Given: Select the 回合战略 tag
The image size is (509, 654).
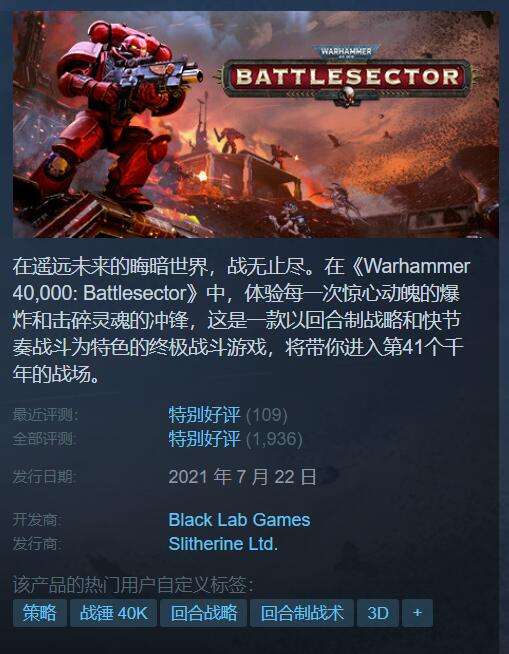Looking at the screenshot, I should tap(204, 613).
